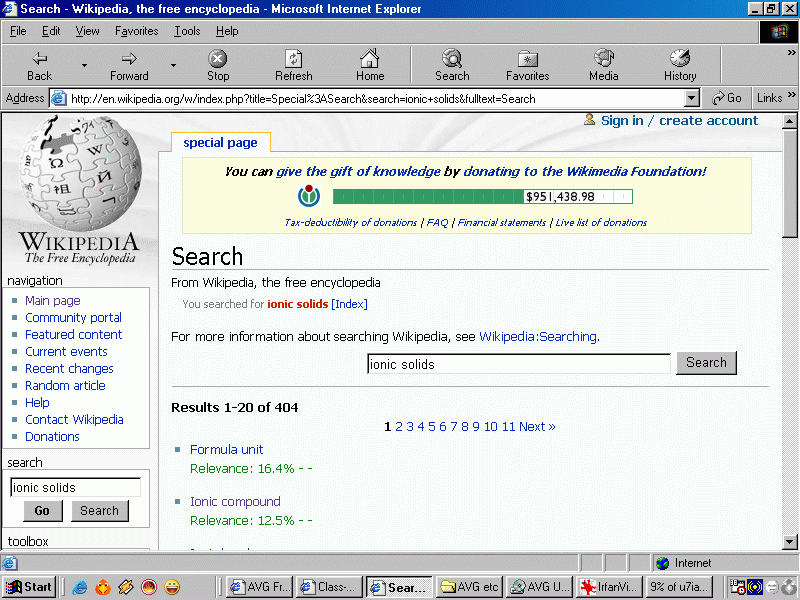Click the vertical scrollbar thumb

(789, 183)
